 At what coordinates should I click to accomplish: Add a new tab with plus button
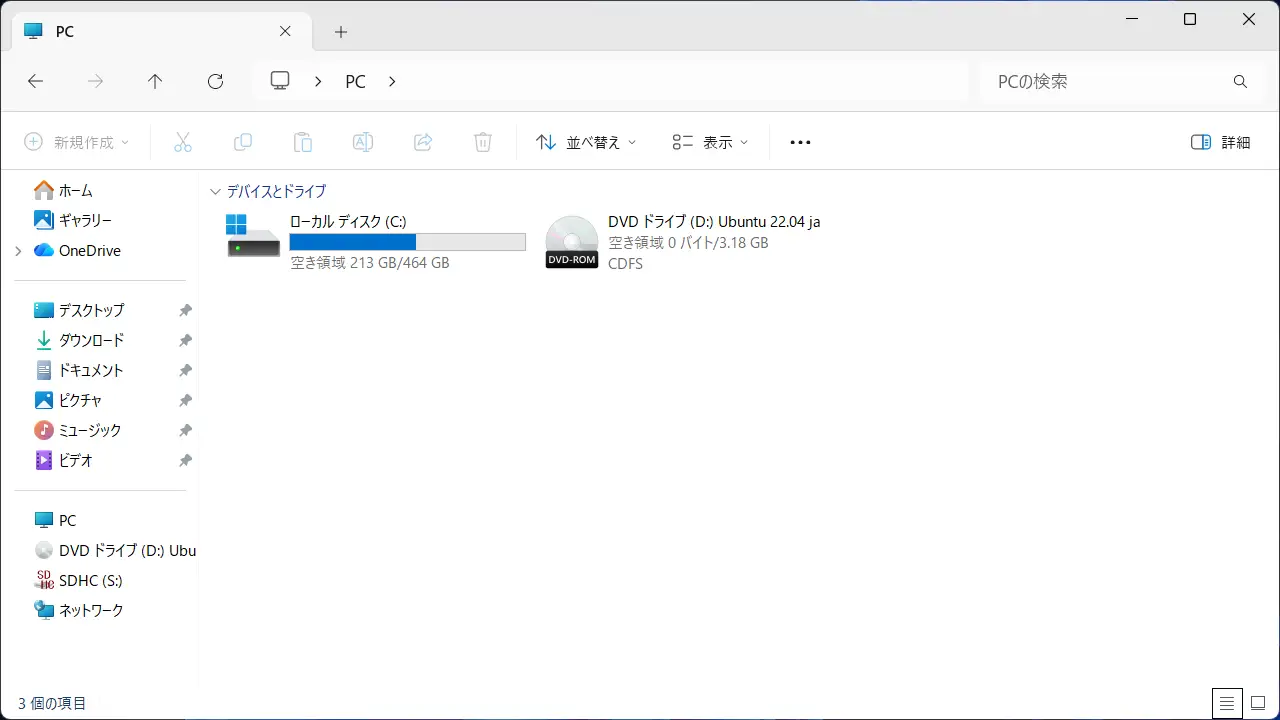point(341,32)
